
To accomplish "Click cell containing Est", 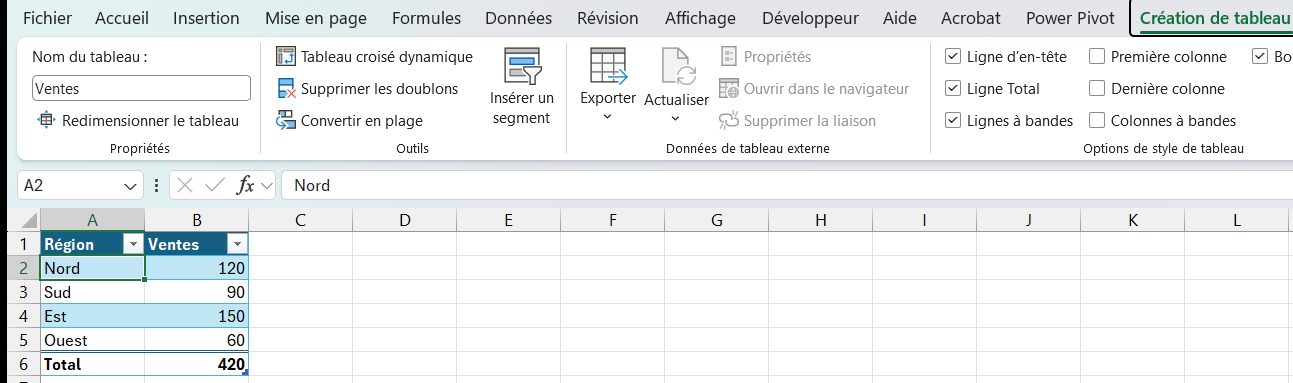I will click(x=92, y=316).
